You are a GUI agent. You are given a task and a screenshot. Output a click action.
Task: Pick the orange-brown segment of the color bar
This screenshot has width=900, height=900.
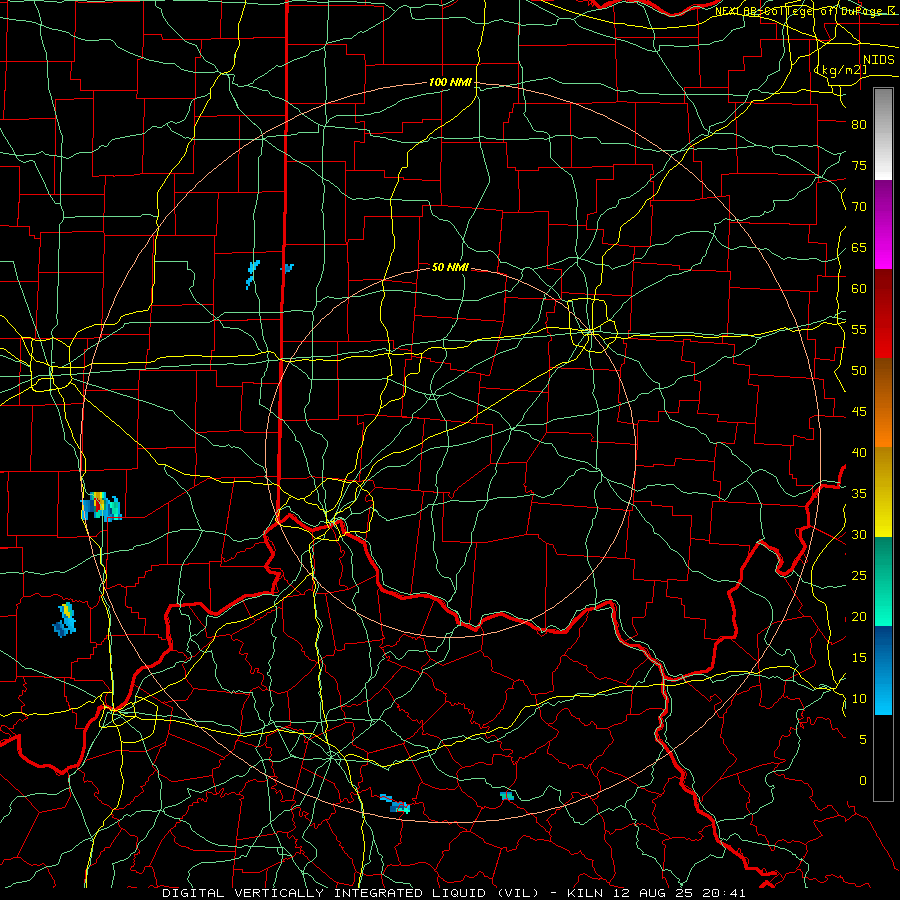tap(883, 403)
